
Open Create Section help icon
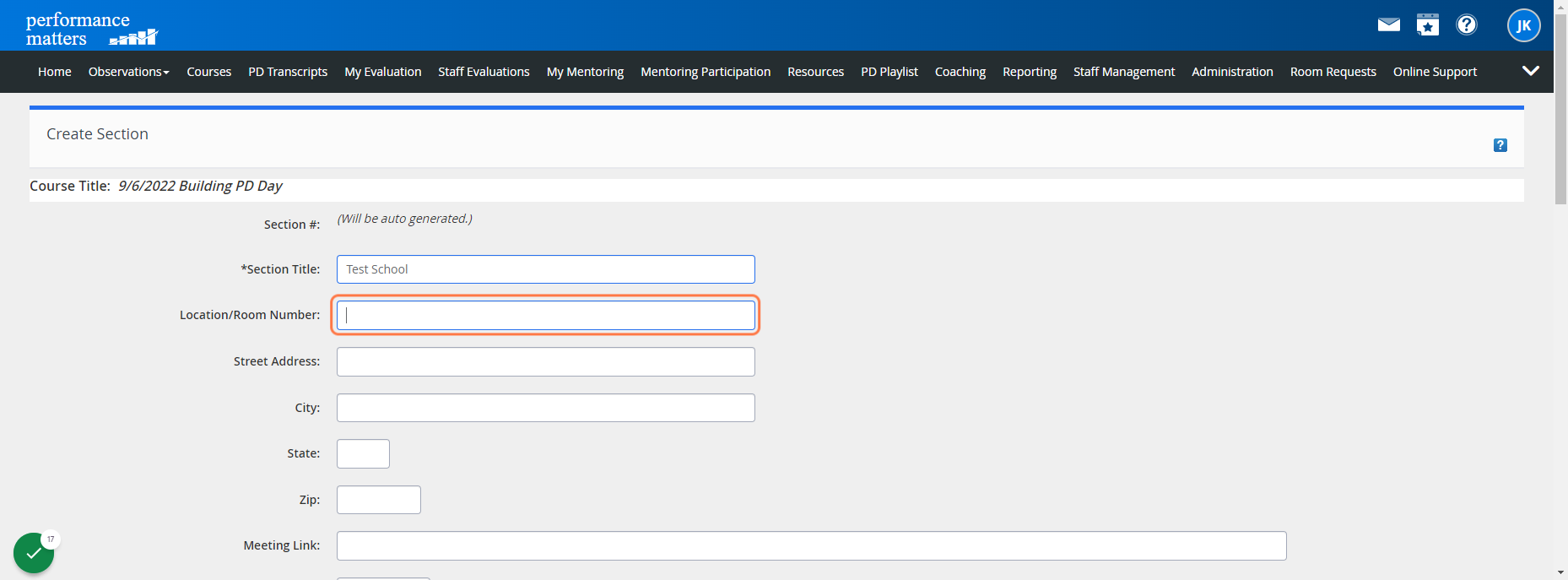pos(1500,145)
